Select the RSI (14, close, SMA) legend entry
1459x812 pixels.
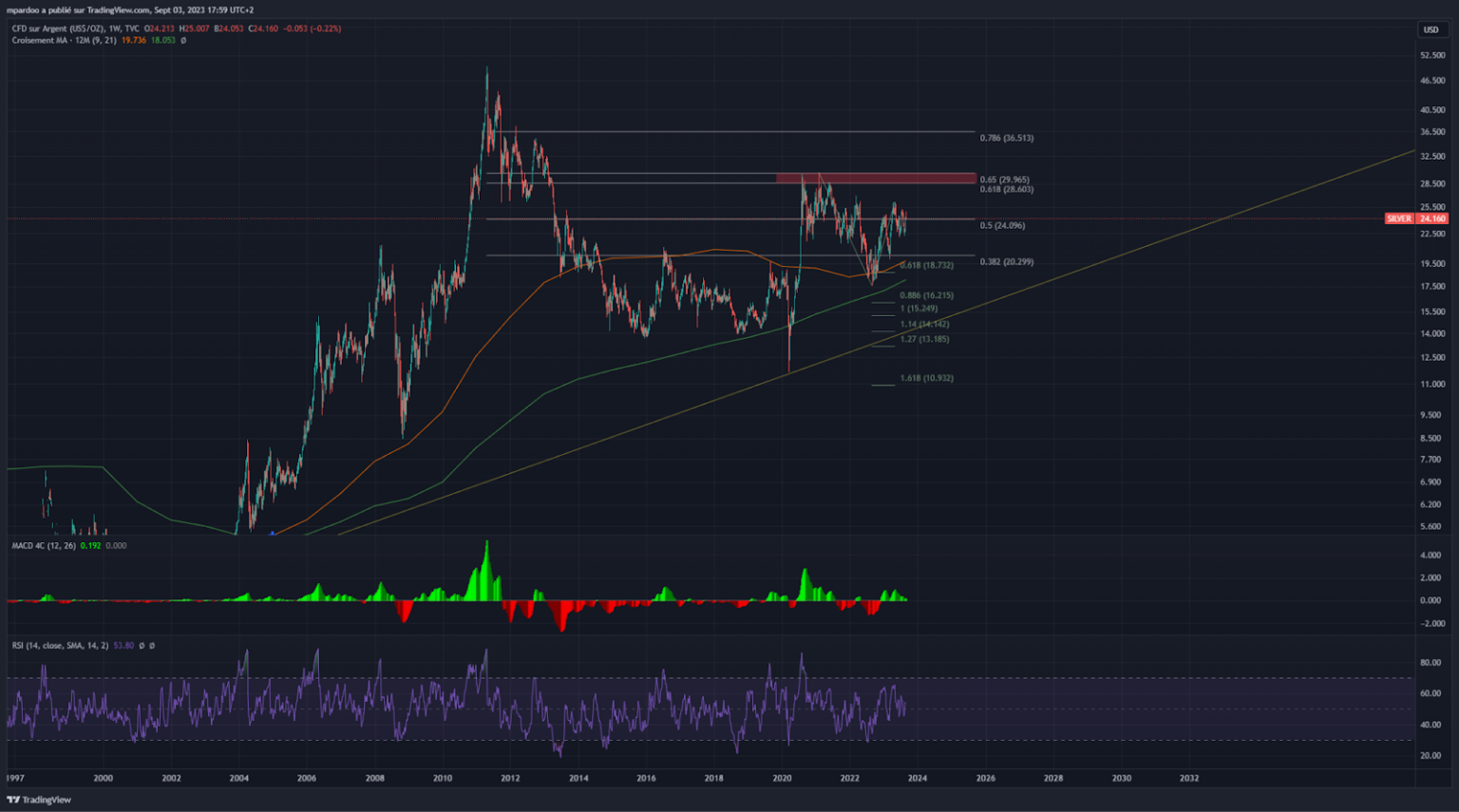[60, 644]
